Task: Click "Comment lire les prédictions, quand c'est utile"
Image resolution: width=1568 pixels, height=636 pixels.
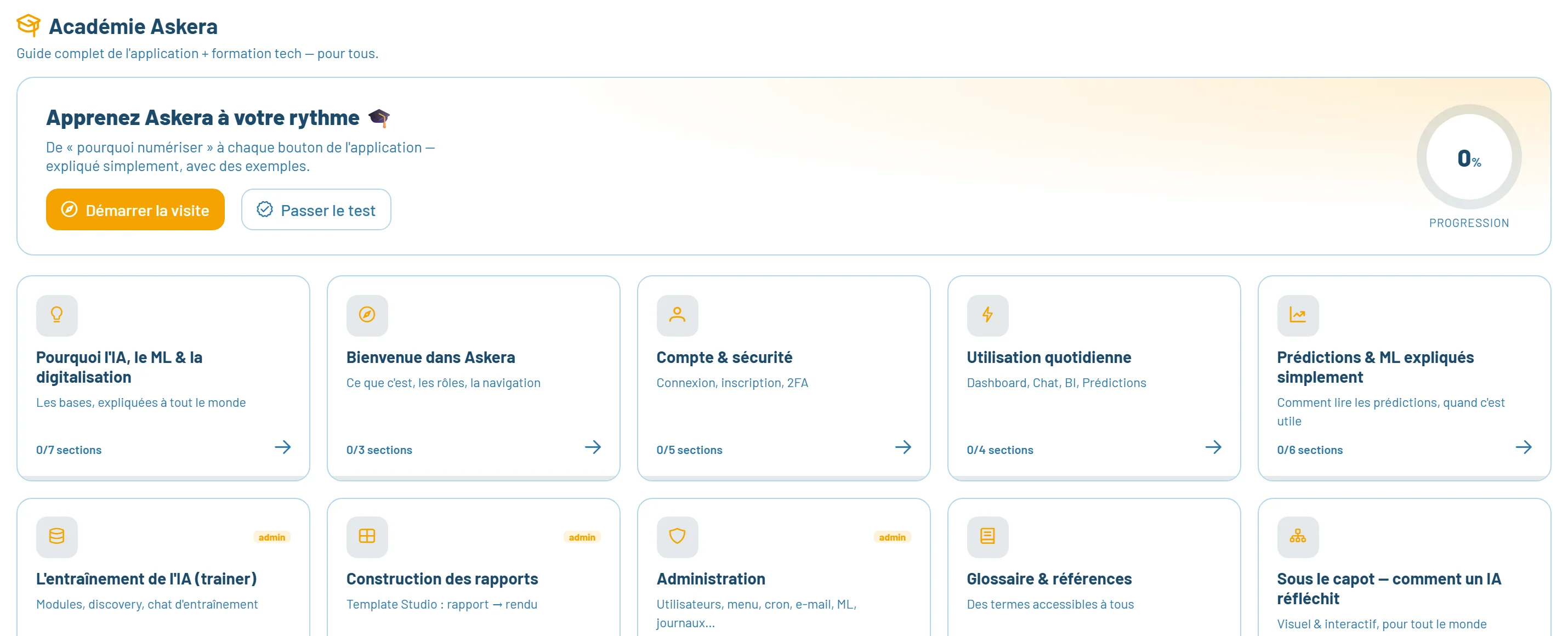Action: click(1391, 412)
